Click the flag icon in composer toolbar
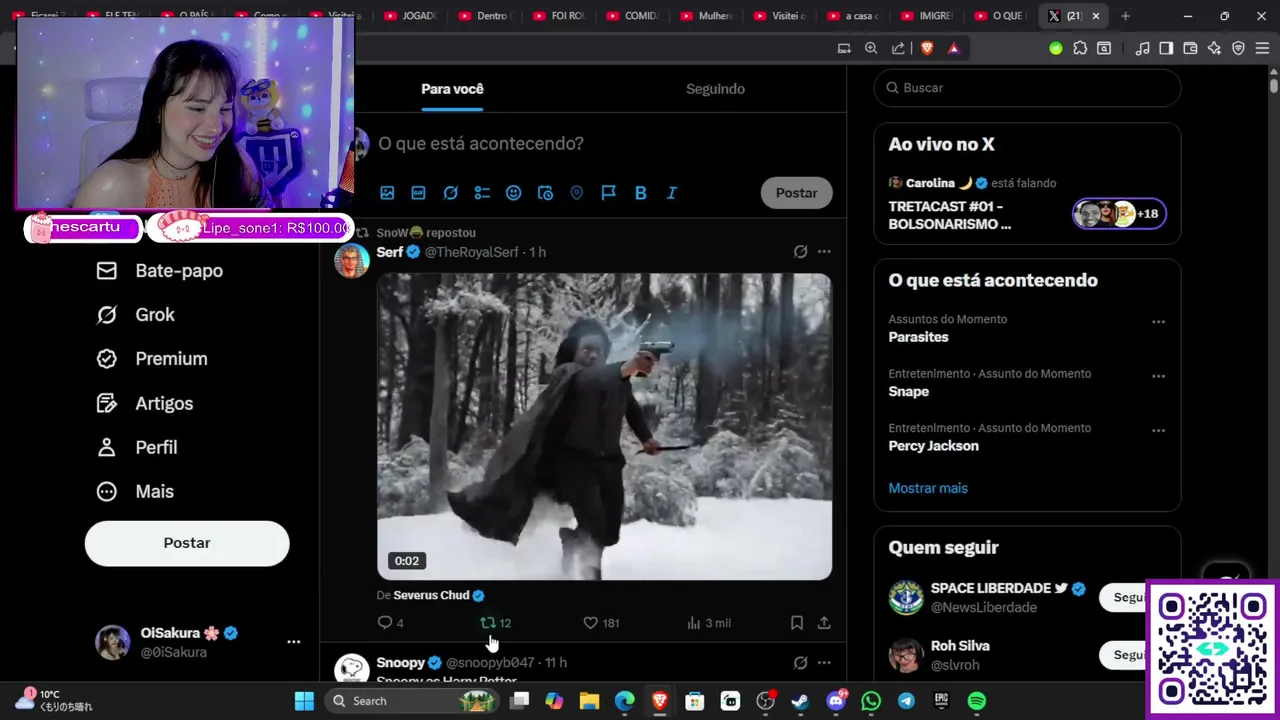 (x=608, y=193)
